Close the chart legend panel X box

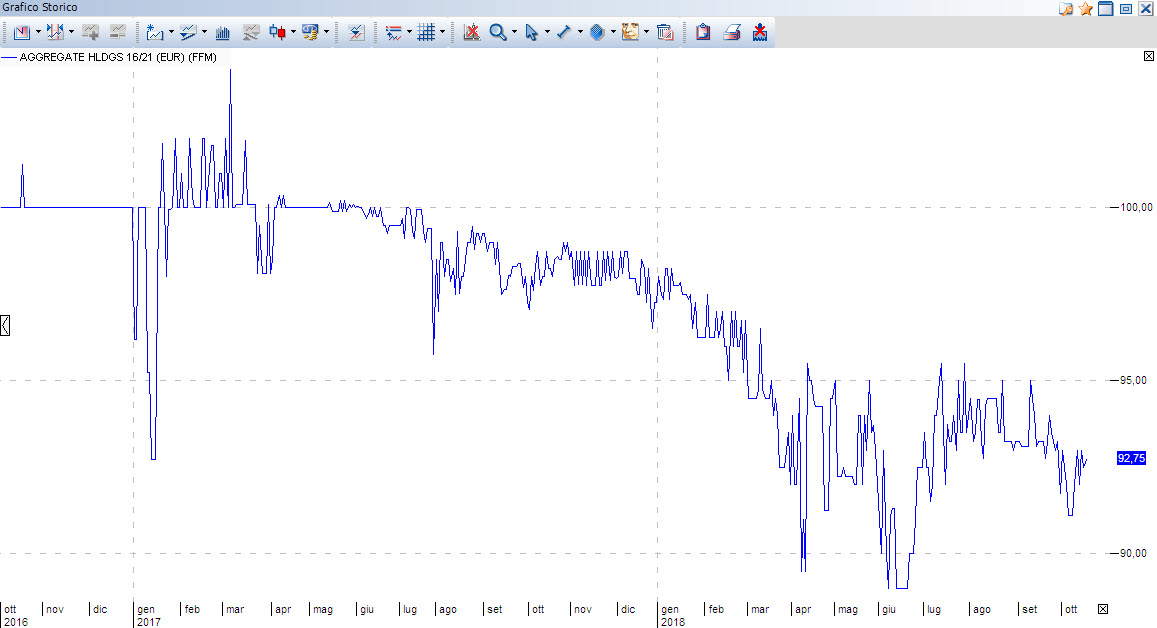click(1149, 56)
